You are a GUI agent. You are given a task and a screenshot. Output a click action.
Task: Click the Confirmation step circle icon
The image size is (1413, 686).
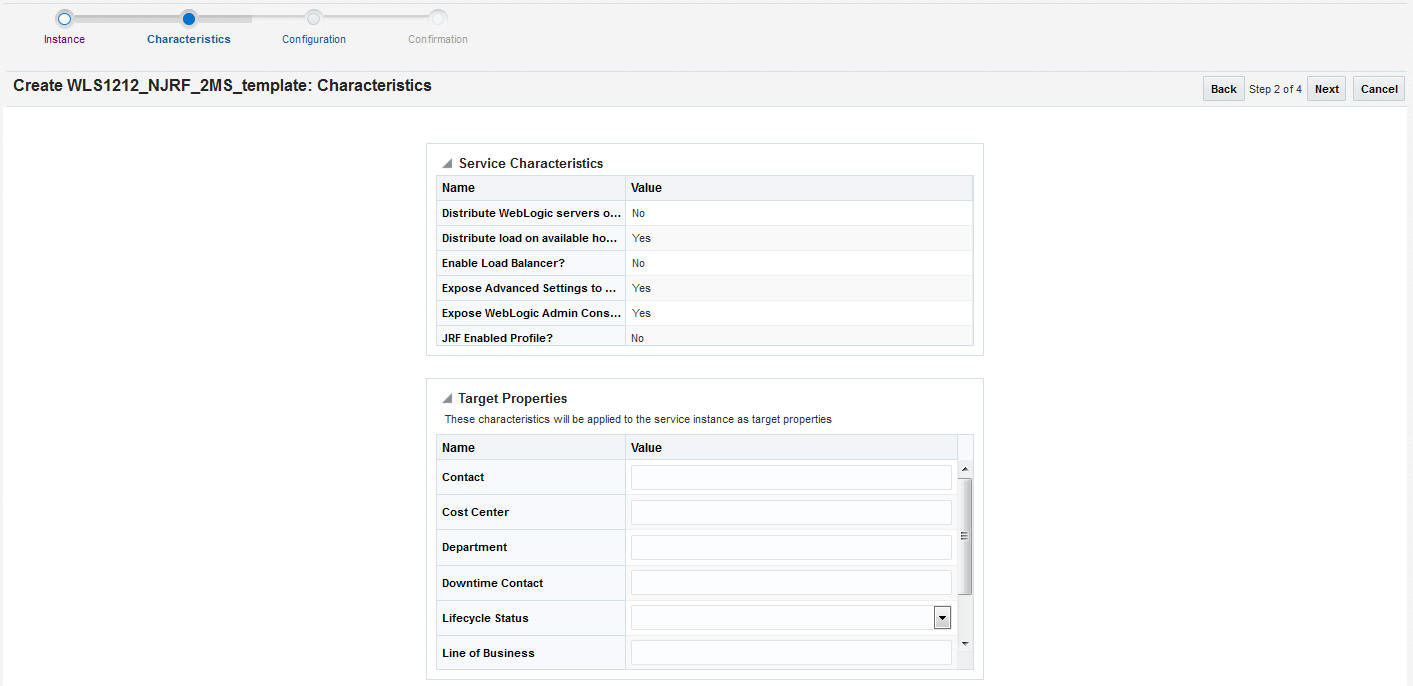438,18
